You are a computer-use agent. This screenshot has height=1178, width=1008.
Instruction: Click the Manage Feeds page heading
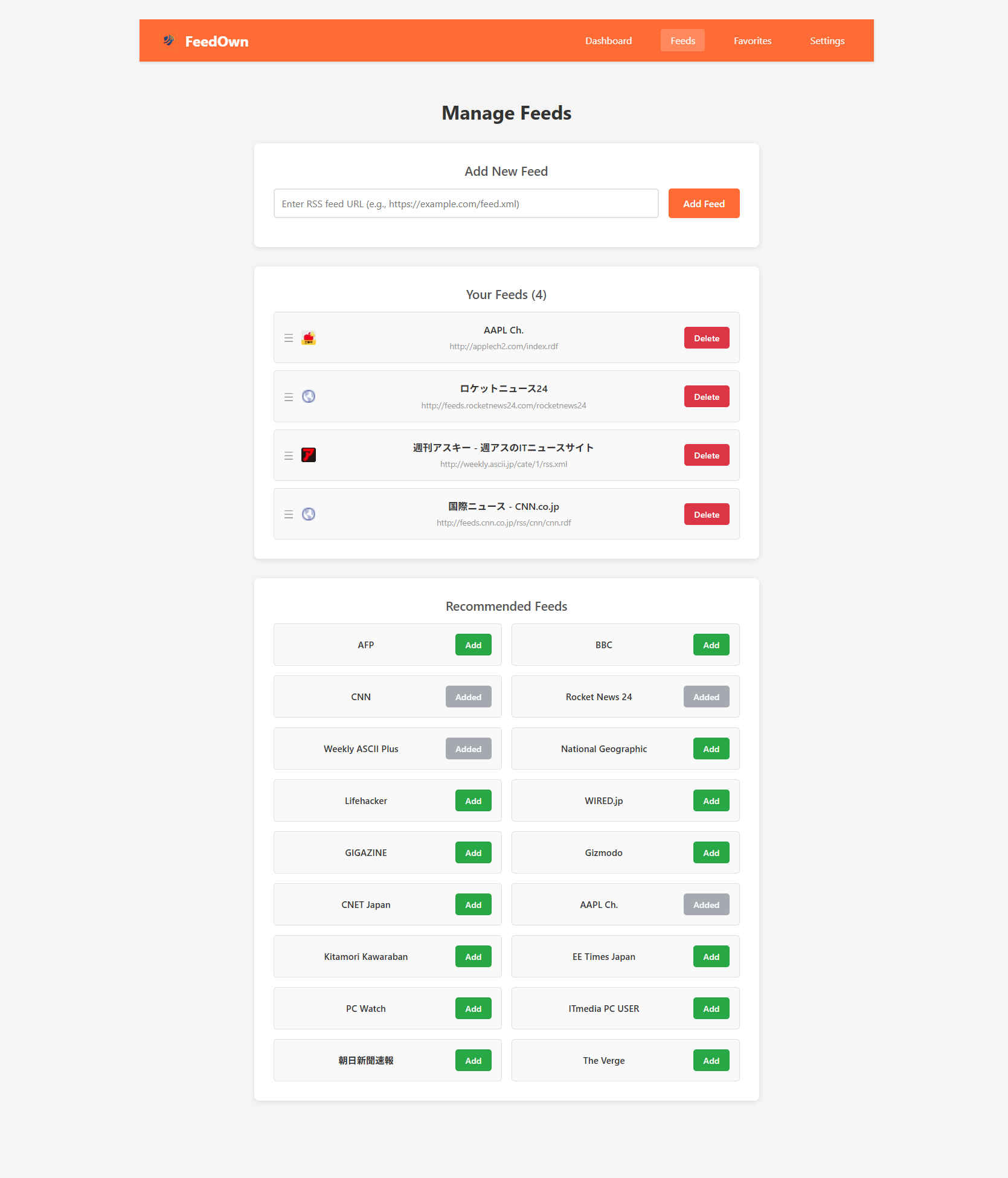point(506,113)
